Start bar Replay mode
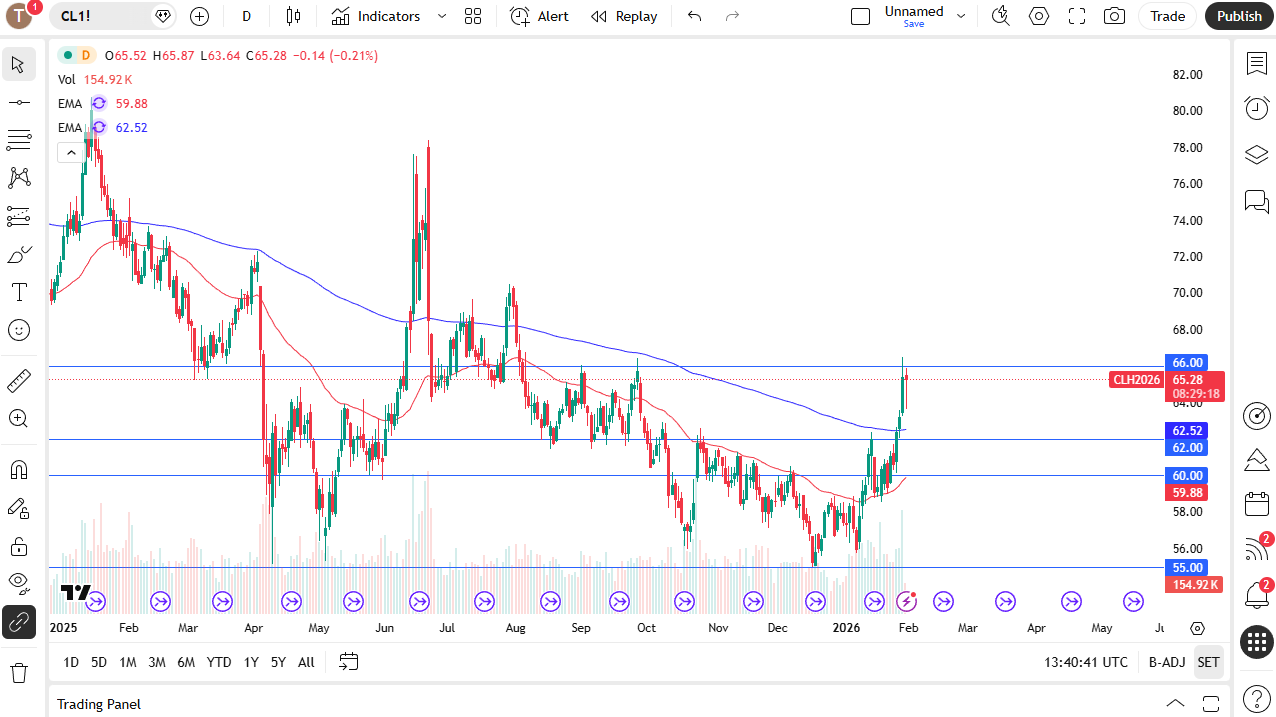This screenshot has height=717, width=1276. tap(624, 16)
